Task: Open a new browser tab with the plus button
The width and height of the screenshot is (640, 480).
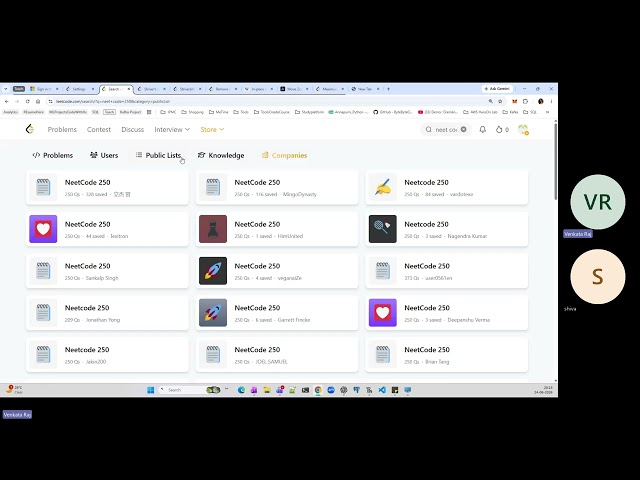Action: click(388, 89)
